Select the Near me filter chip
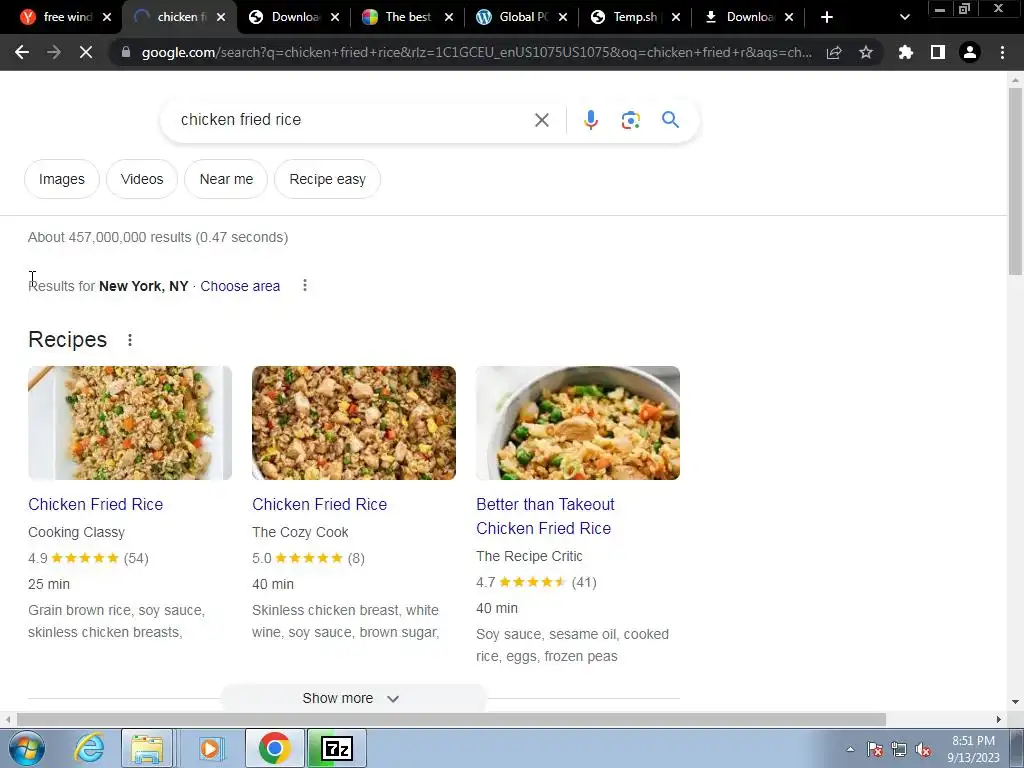1024x768 pixels. (x=226, y=179)
